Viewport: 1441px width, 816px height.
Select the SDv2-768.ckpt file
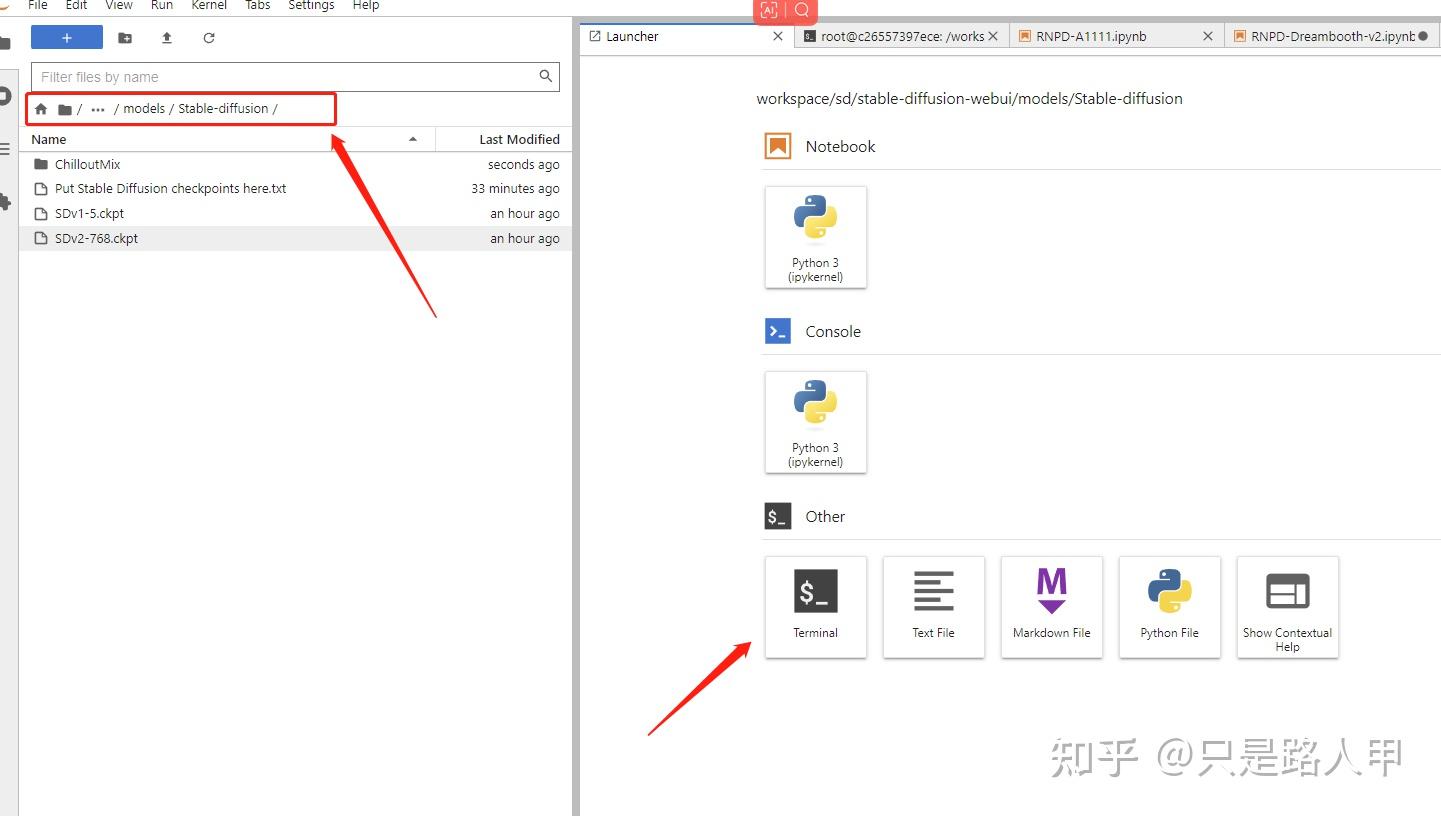coord(295,238)
